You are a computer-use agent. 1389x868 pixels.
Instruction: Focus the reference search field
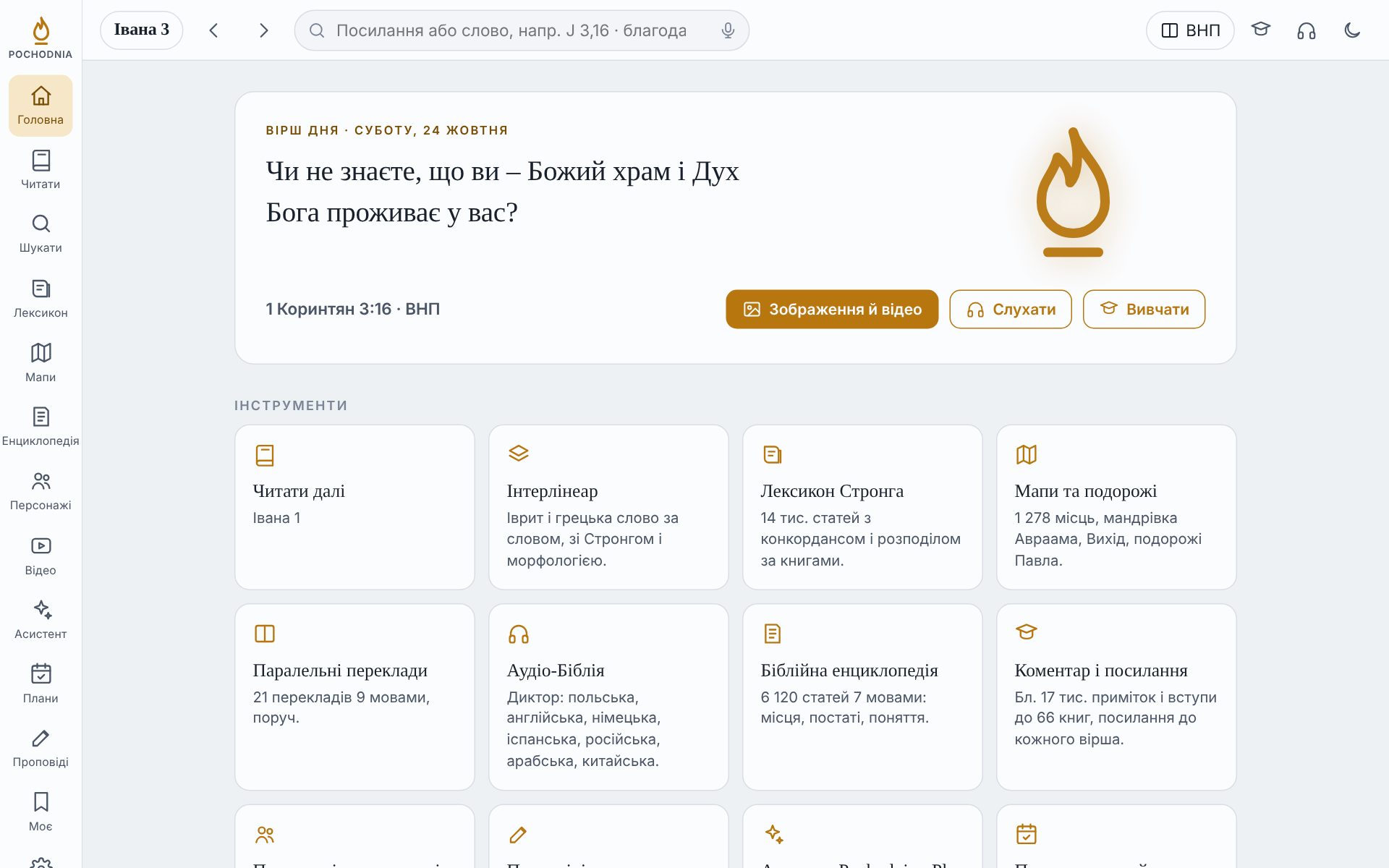(x=522, y=30)
